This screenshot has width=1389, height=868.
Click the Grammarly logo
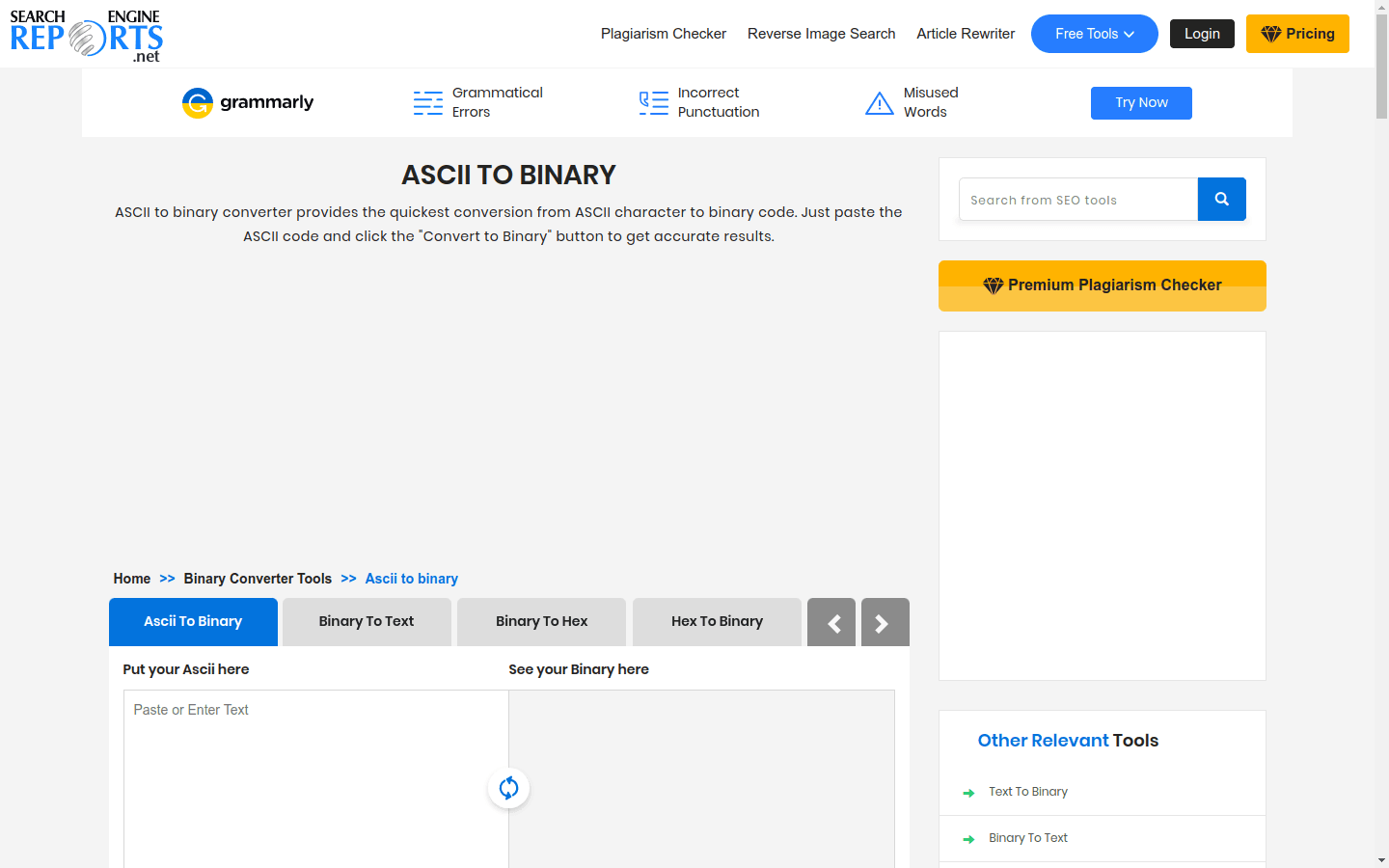coord(247,102)
